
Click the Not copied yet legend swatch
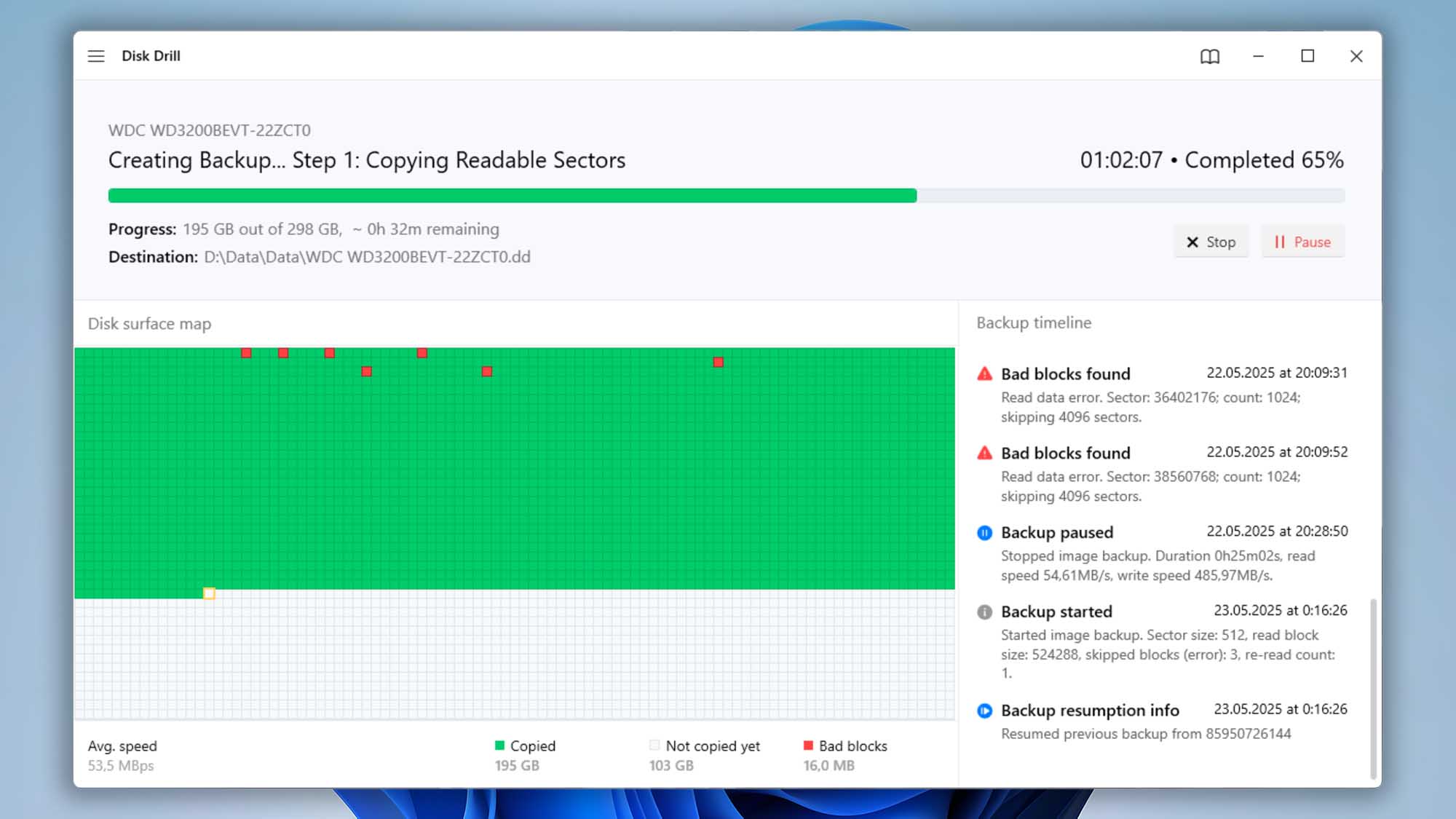[x=654, y=745]
